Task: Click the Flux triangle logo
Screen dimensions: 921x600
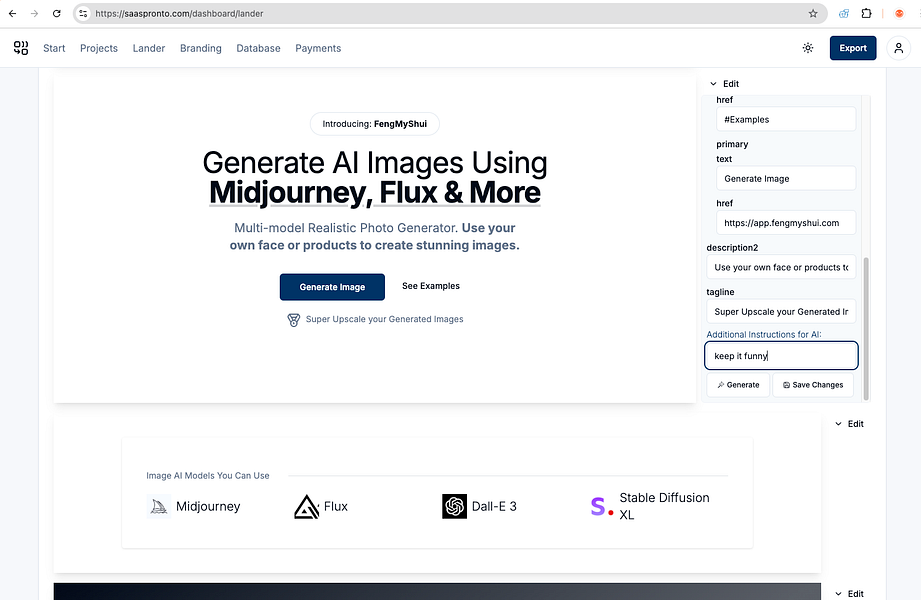Action: (x=306, y=507)
